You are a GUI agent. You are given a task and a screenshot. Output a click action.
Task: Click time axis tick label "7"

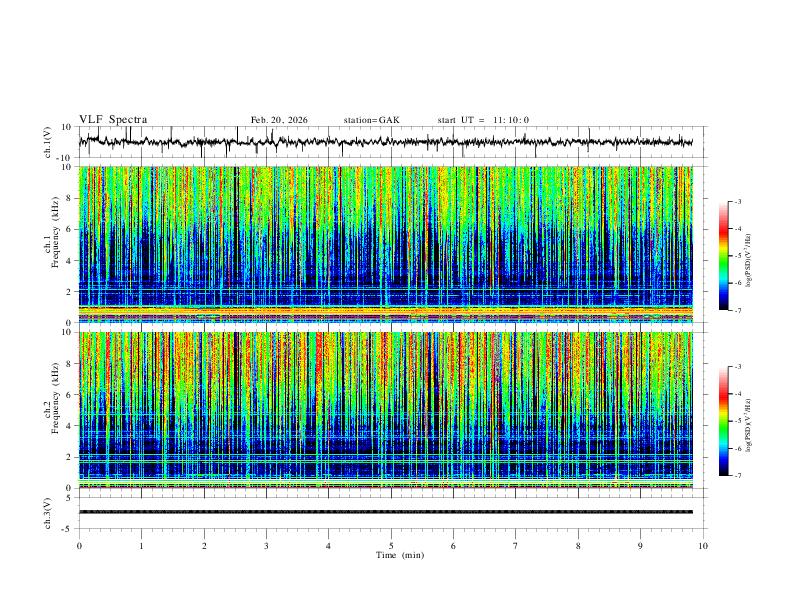tap(516, 546)
